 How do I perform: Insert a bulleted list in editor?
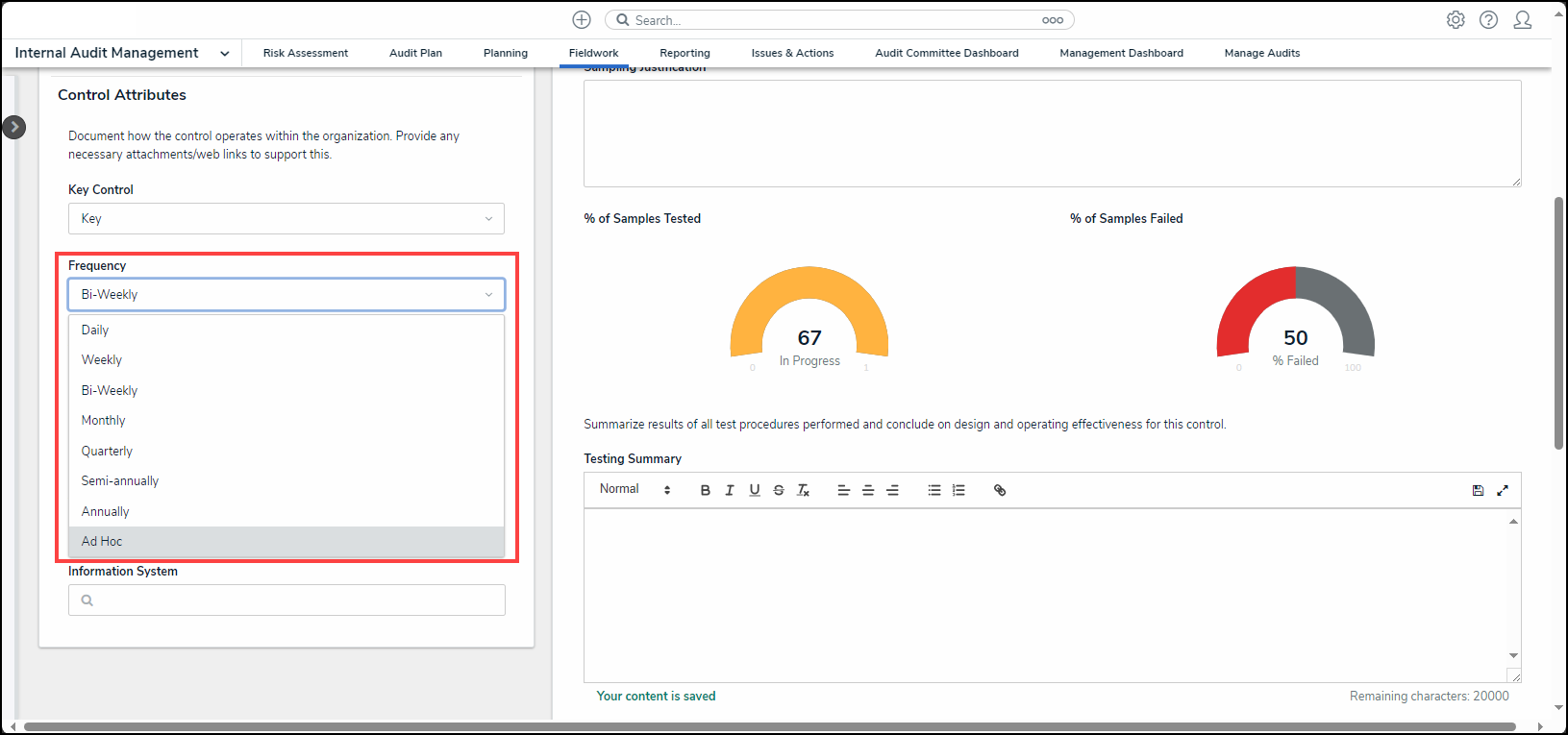933,490
